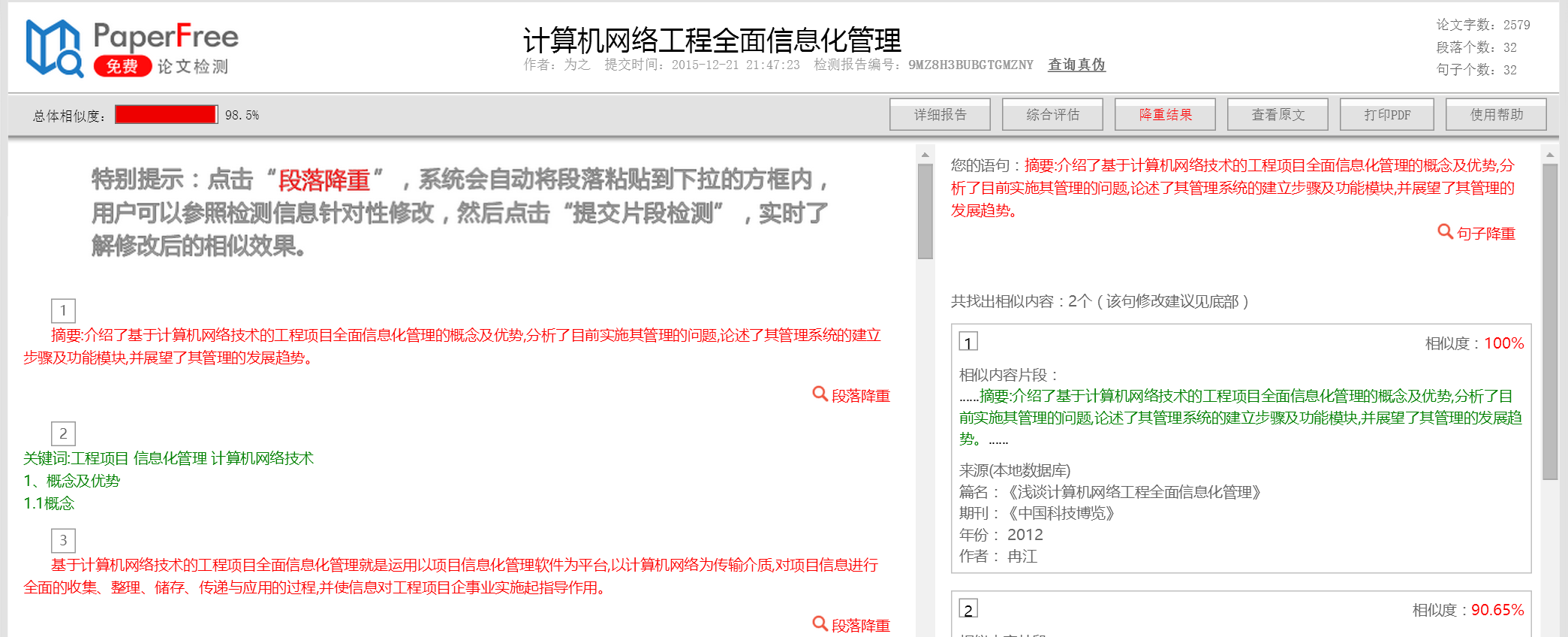Viewport: 1568px width, 637px height.
Task: Click the right panel scroll-up arrow
Action: pyautogui.click(x=1550, y=154)
